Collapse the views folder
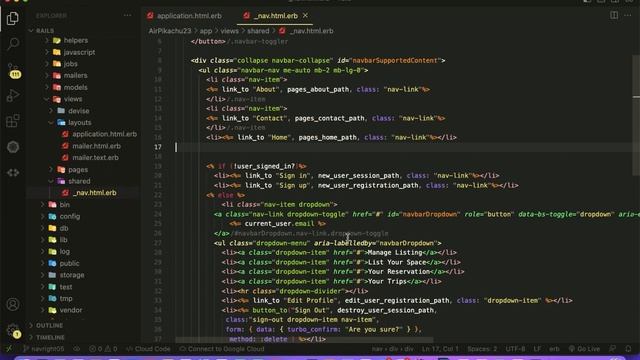 click(x=73, y=99)
